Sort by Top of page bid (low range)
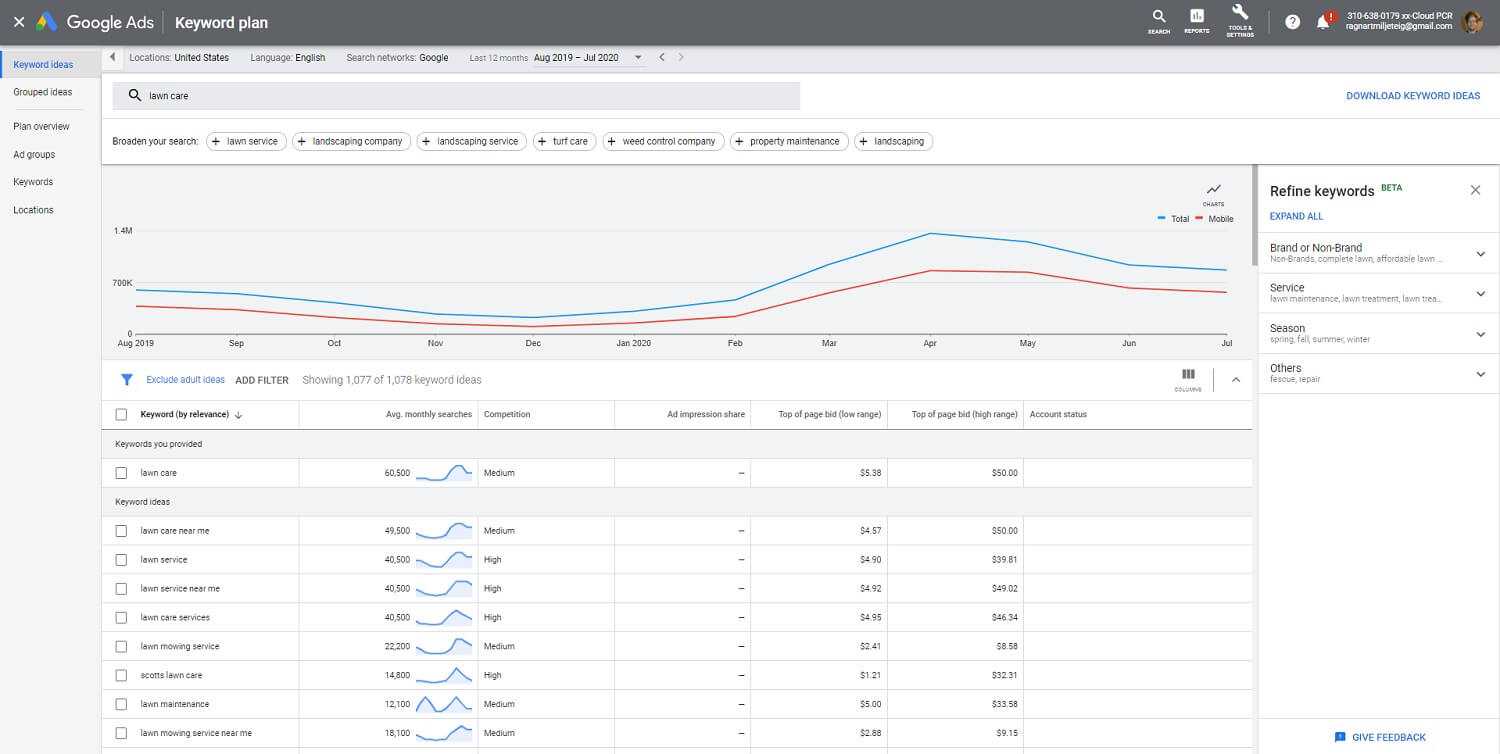The height and width of the screenshot is (754, 1500). coord(830,414)
